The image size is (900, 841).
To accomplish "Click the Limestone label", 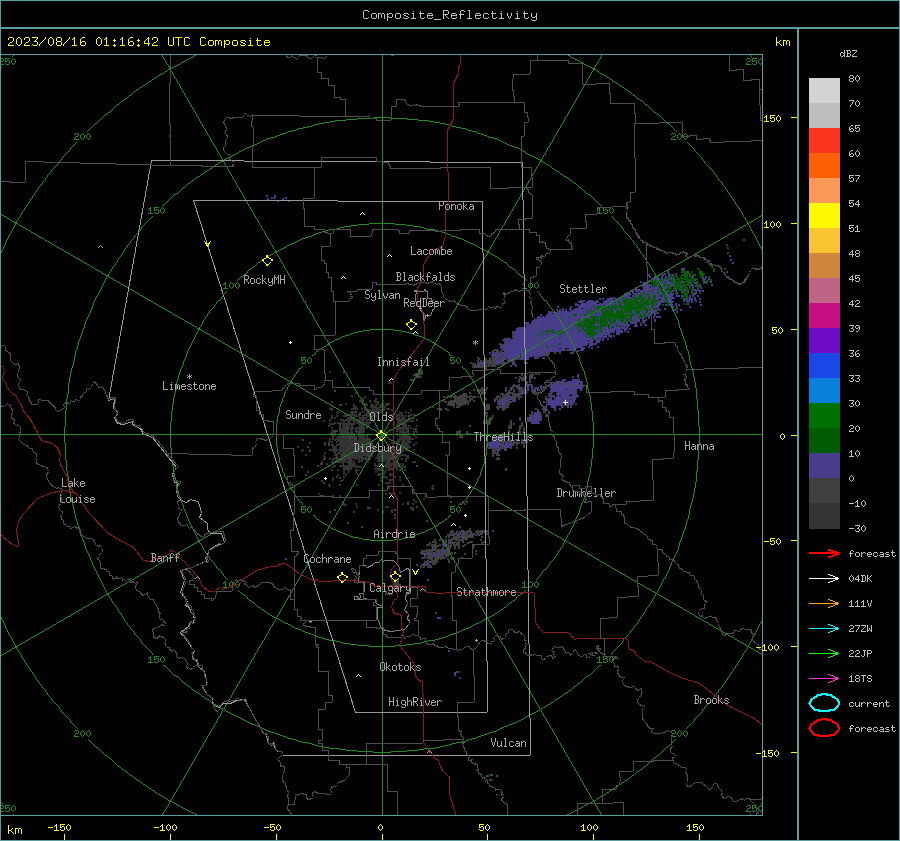I will (189, 386).
